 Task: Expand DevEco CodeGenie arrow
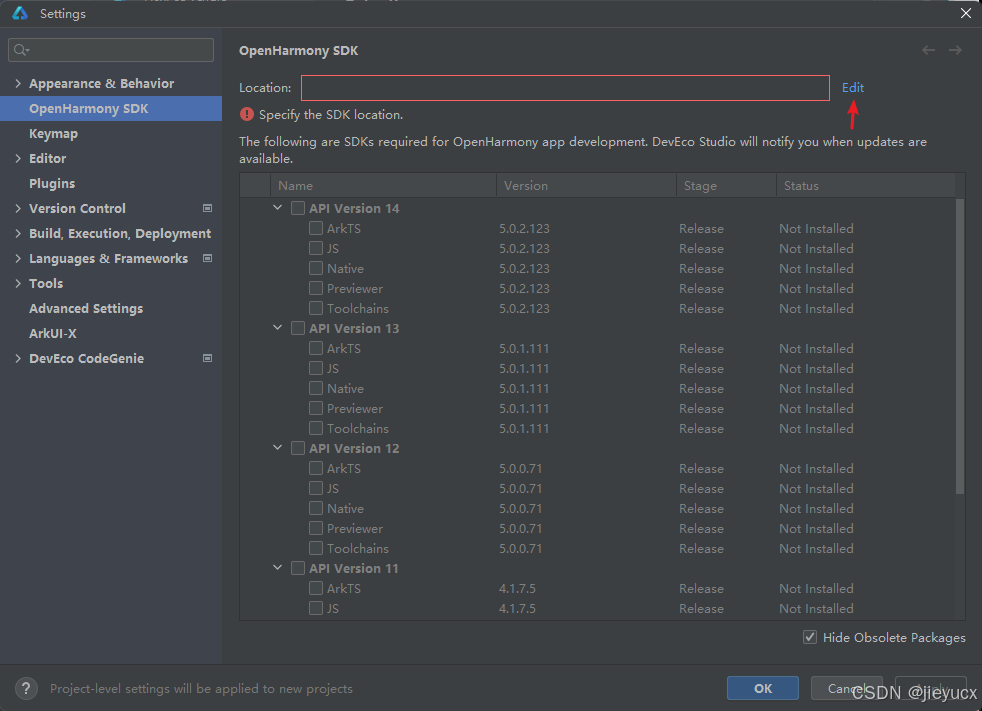point(18,358)
